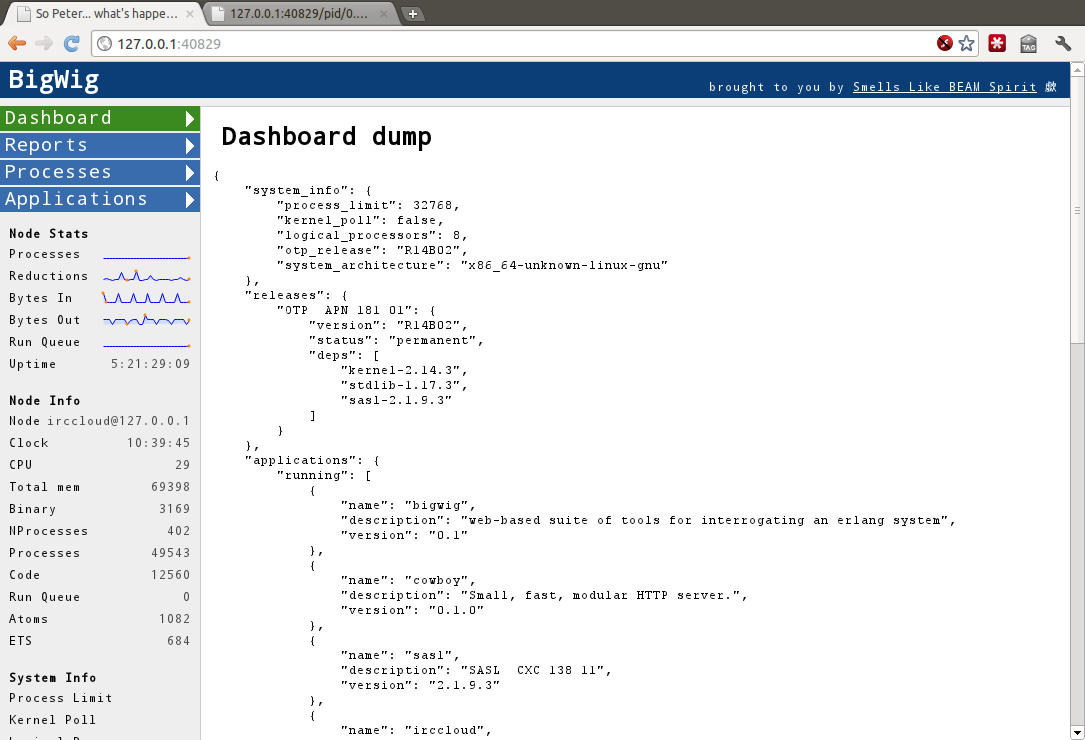Viewport: 1085px width, 740px height.
Task: Open the TAG extension icon
Action: pos(1029,44)
